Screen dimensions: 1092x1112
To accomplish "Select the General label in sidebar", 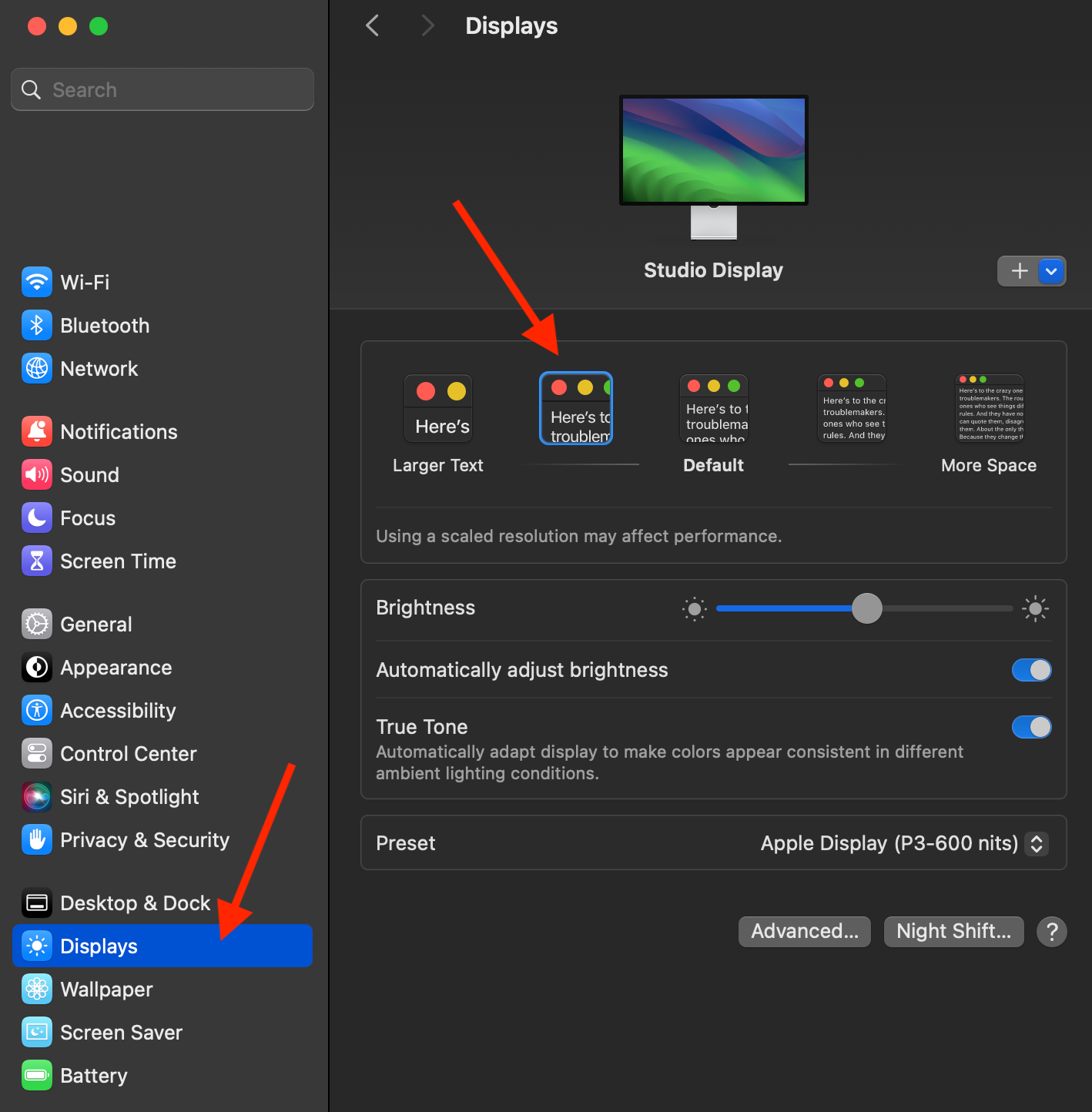I will point(96,624).
